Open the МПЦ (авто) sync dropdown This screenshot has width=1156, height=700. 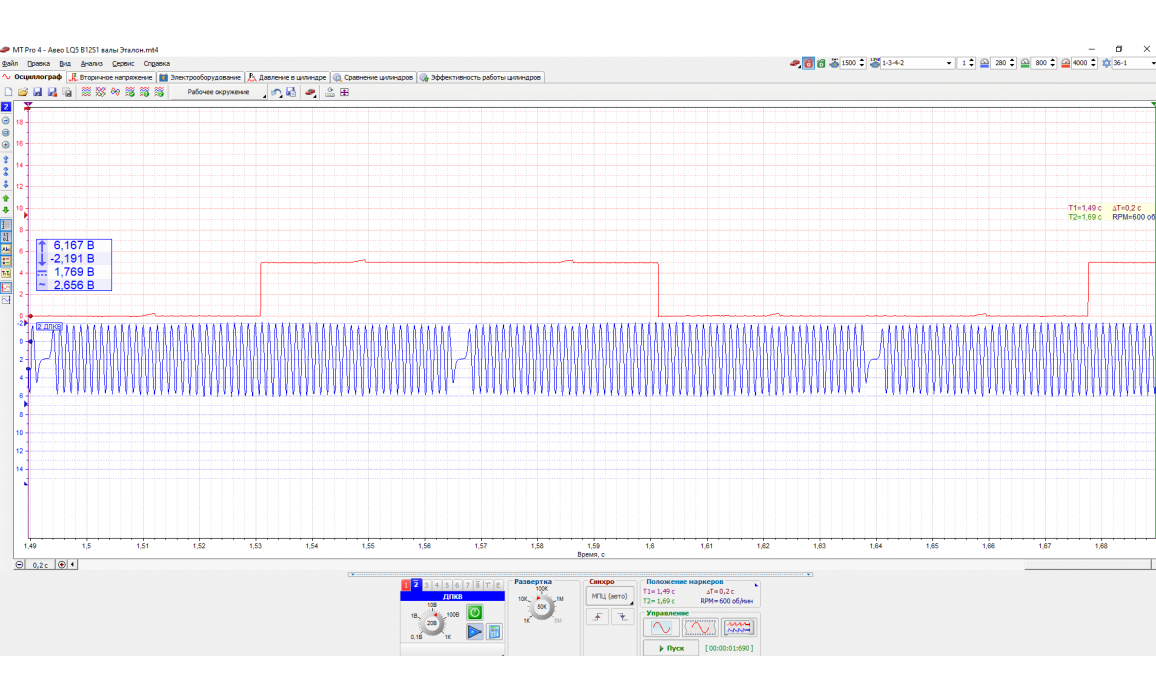click(x=611, y=597)
